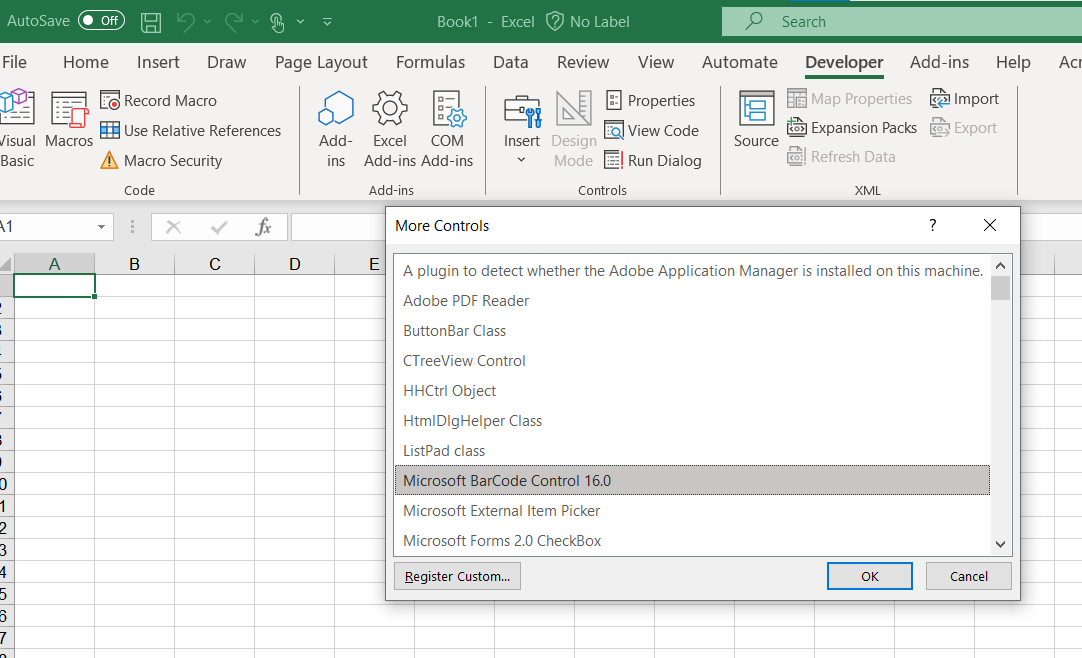Click the Touch/Mouse Mode icon
Image resolution: width=1082 pixels, height=658 pixels.
(x=277, y=22)
